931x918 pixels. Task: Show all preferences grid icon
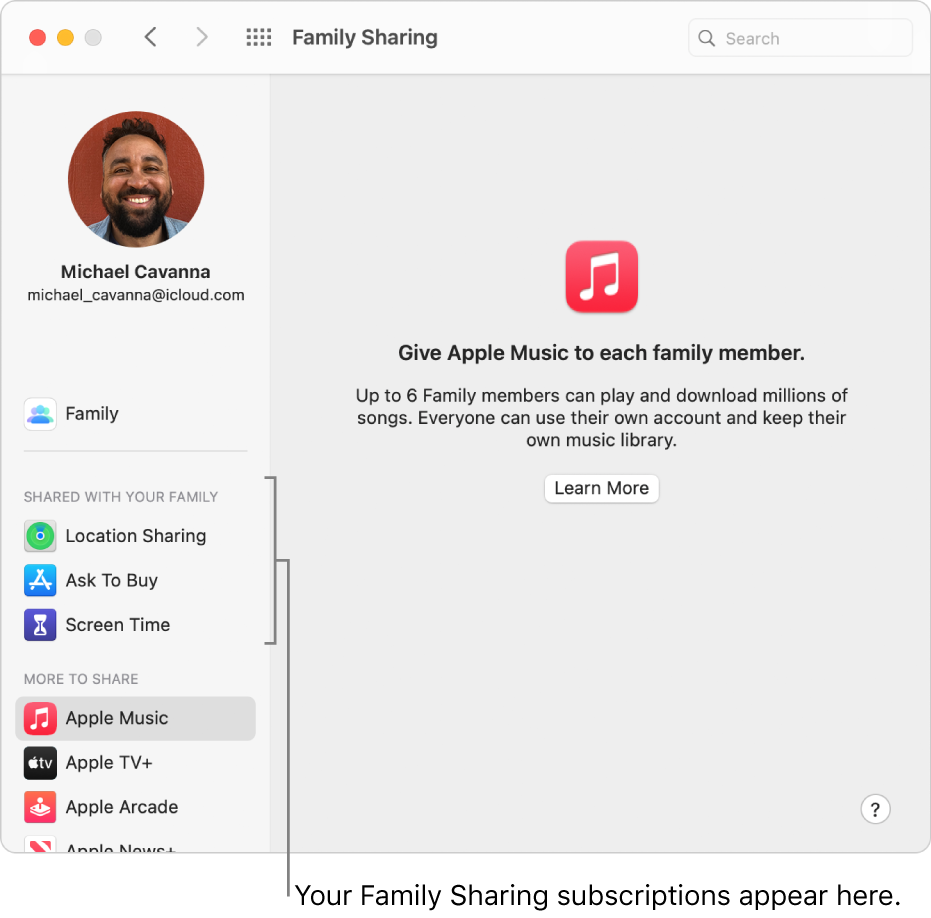(x=259, y=37)
